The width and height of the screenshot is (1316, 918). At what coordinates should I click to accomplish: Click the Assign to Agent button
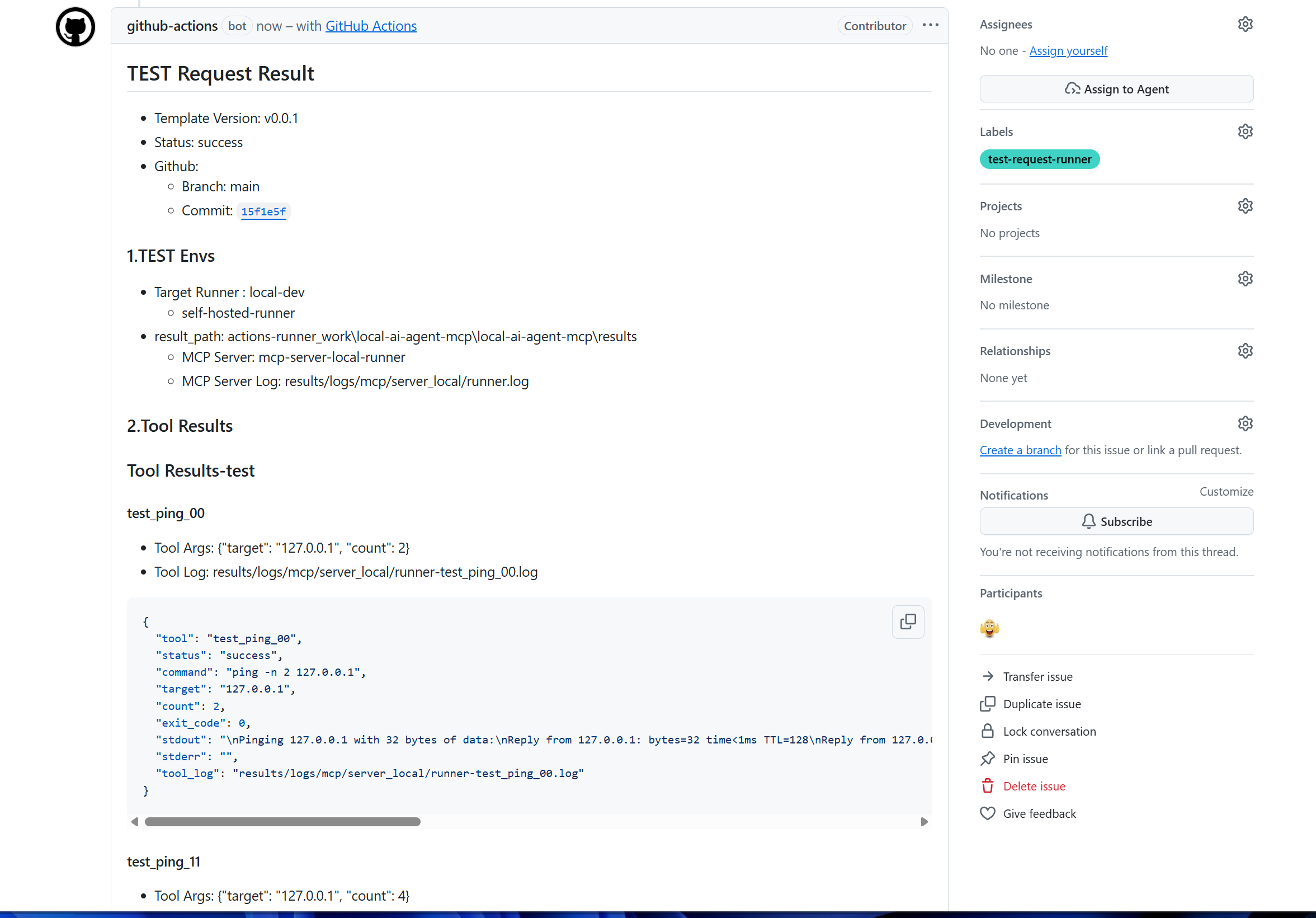point(1115,90)
